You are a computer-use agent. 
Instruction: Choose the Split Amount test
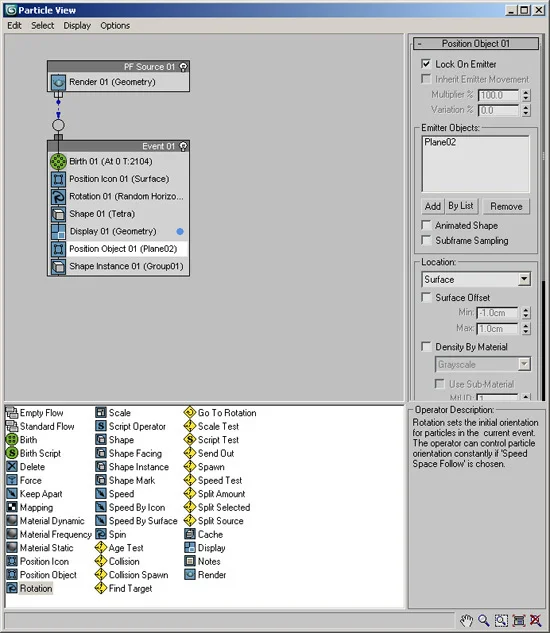(x=215, y=494)
